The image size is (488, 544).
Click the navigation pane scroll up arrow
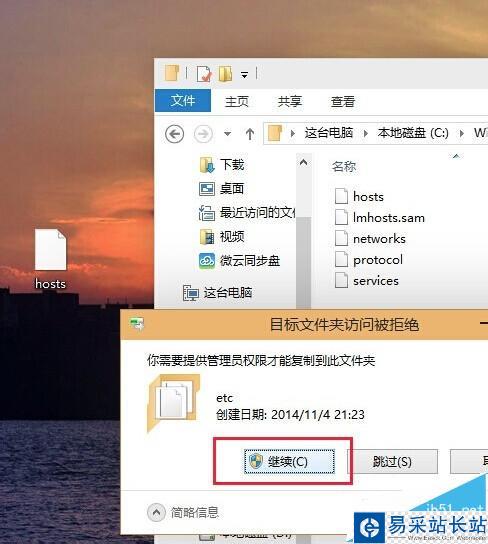point(303,162)
